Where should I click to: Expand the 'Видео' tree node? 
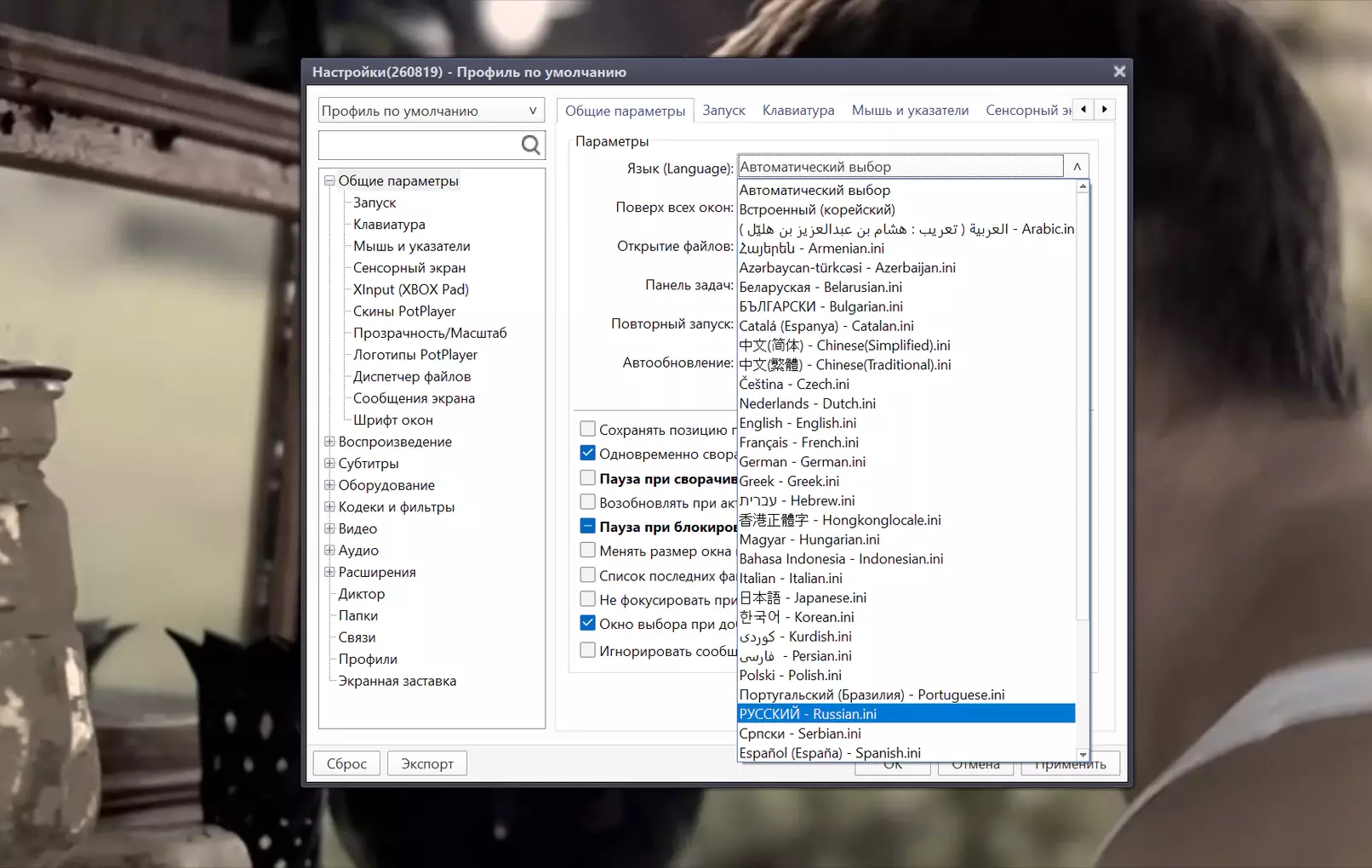329,528
